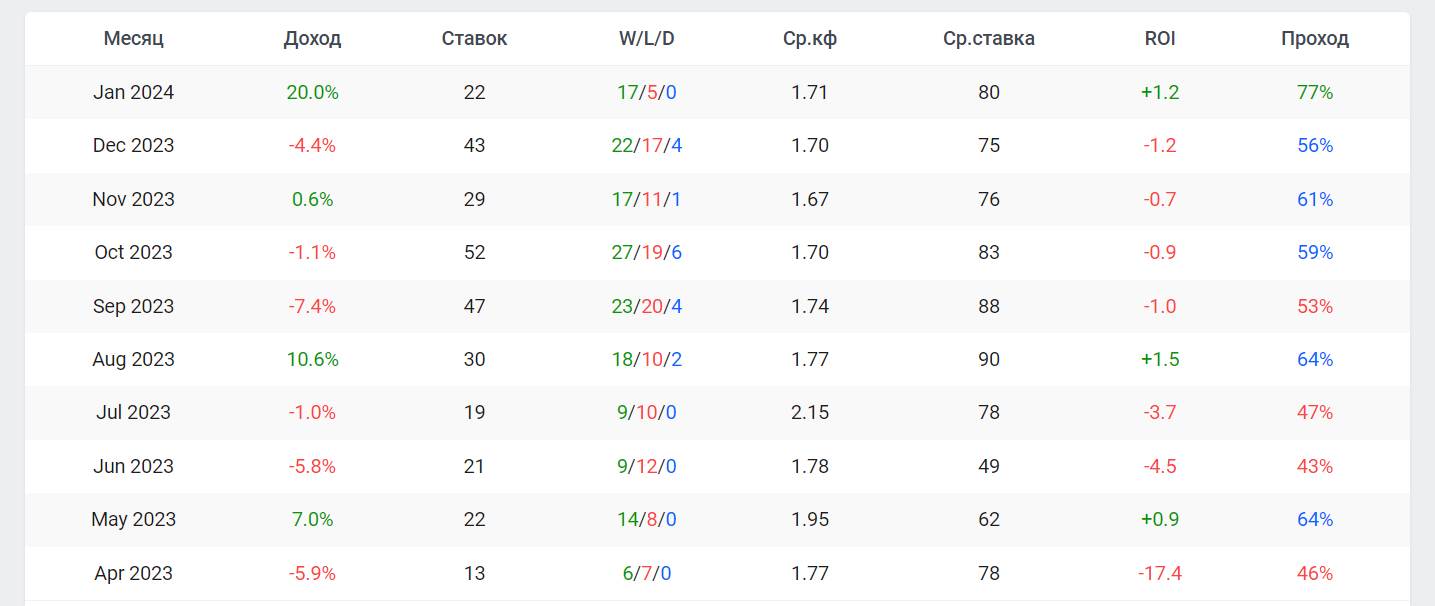Select the W/L/D column header
The height and width of the screenshot is (606, 1435).
(646, 39)
